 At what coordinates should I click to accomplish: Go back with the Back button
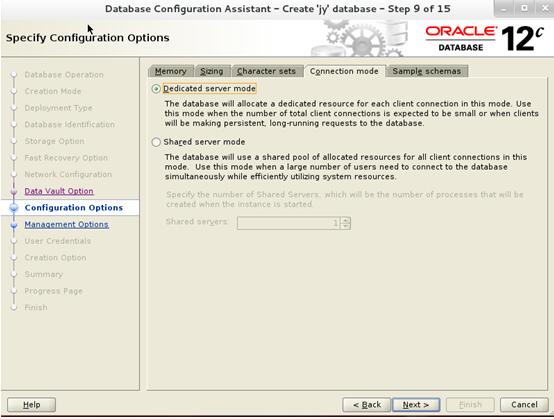point(367,405)
